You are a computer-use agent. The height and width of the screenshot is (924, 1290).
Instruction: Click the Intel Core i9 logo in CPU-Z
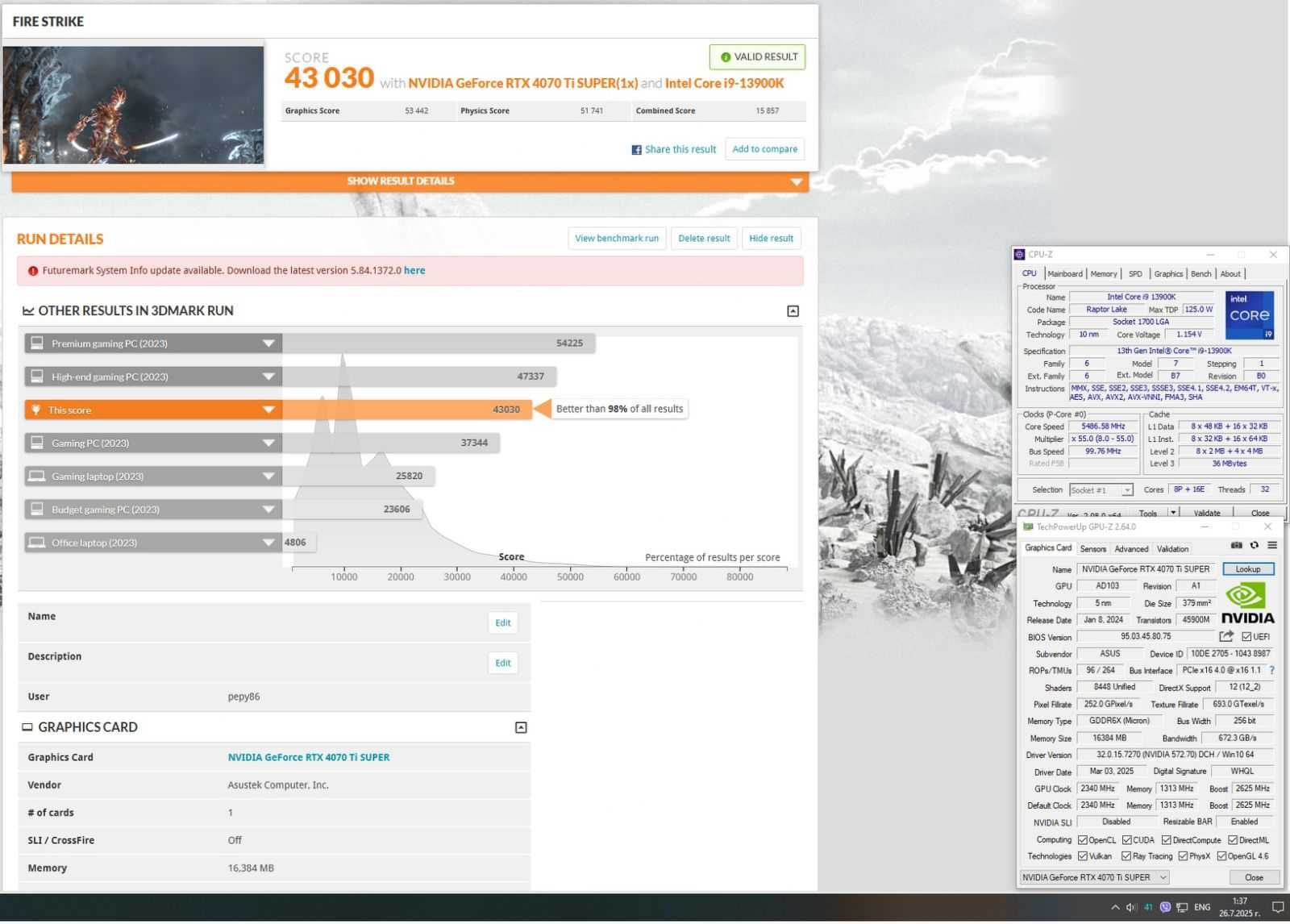click(x=1250, y=315)
